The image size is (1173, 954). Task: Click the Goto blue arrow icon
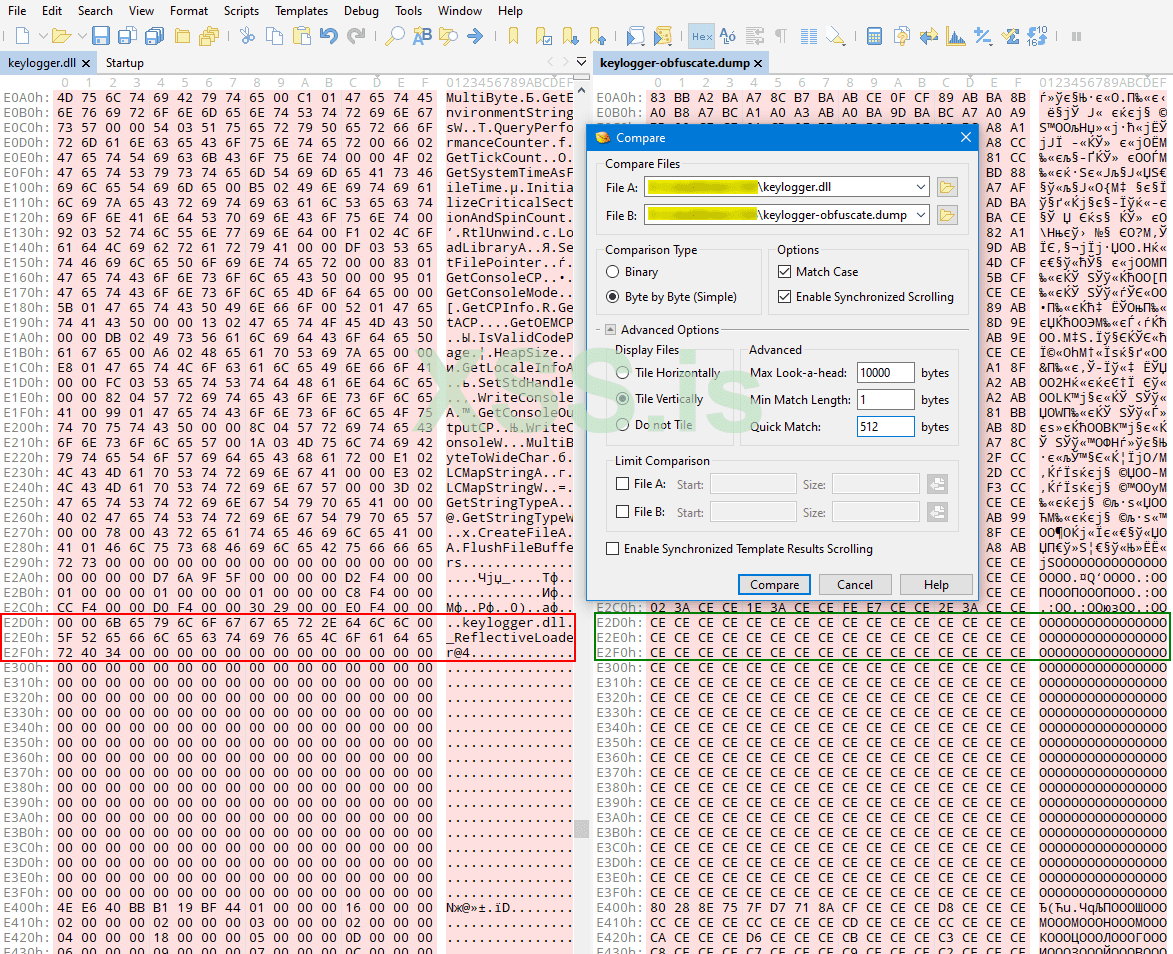(475, 35)
